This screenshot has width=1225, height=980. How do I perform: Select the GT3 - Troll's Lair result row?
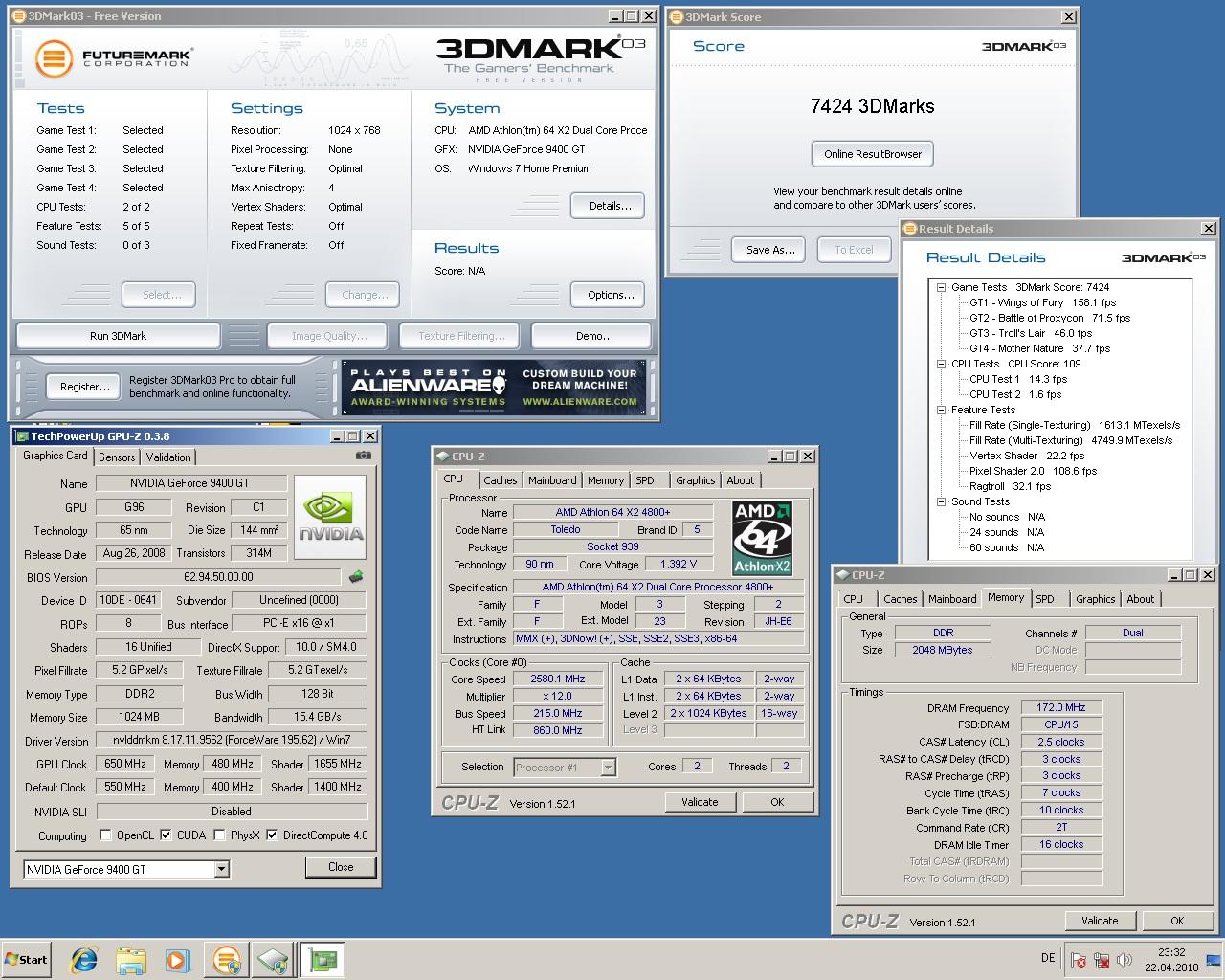click(1030, 333)
